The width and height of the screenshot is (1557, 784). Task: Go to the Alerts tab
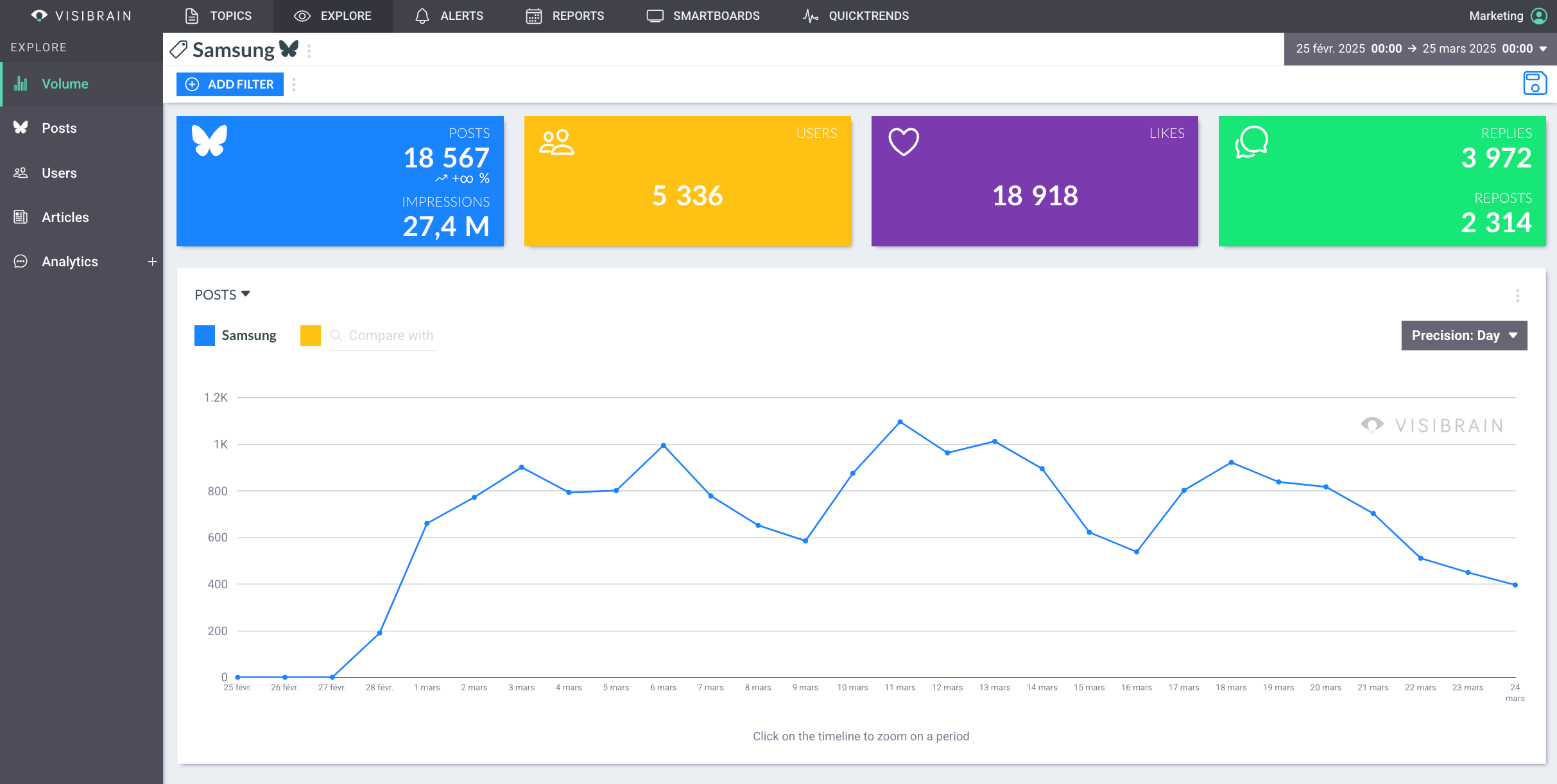pyautogui.click(x=449, y=16)
